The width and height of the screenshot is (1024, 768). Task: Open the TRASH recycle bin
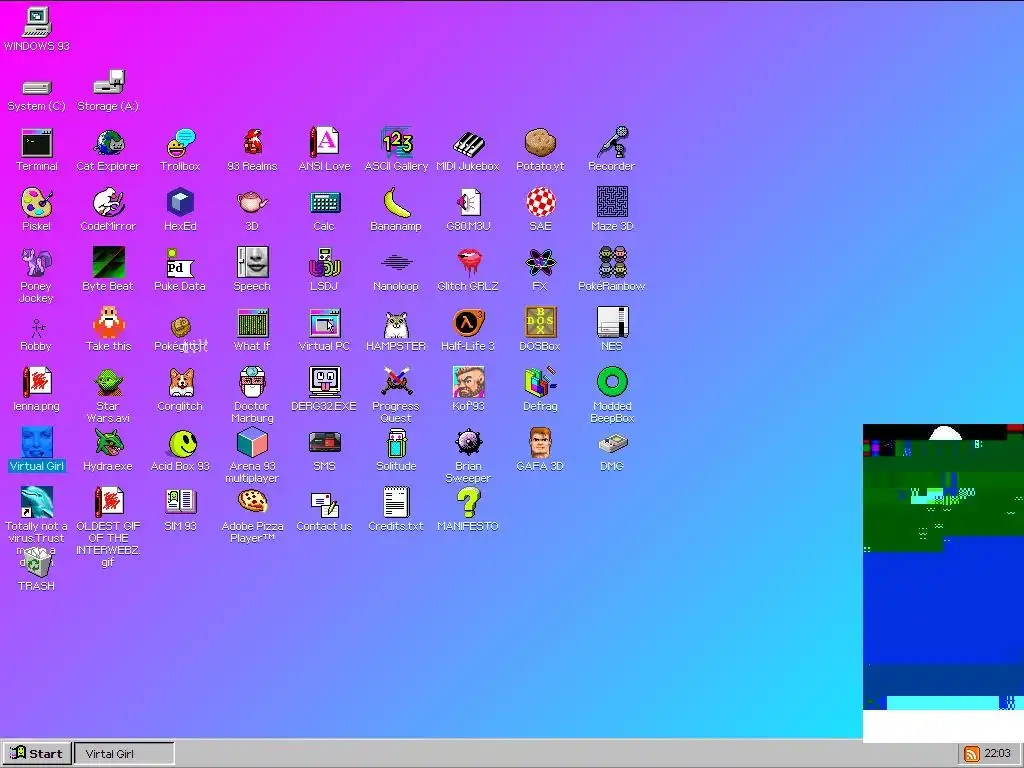[37, 562]
